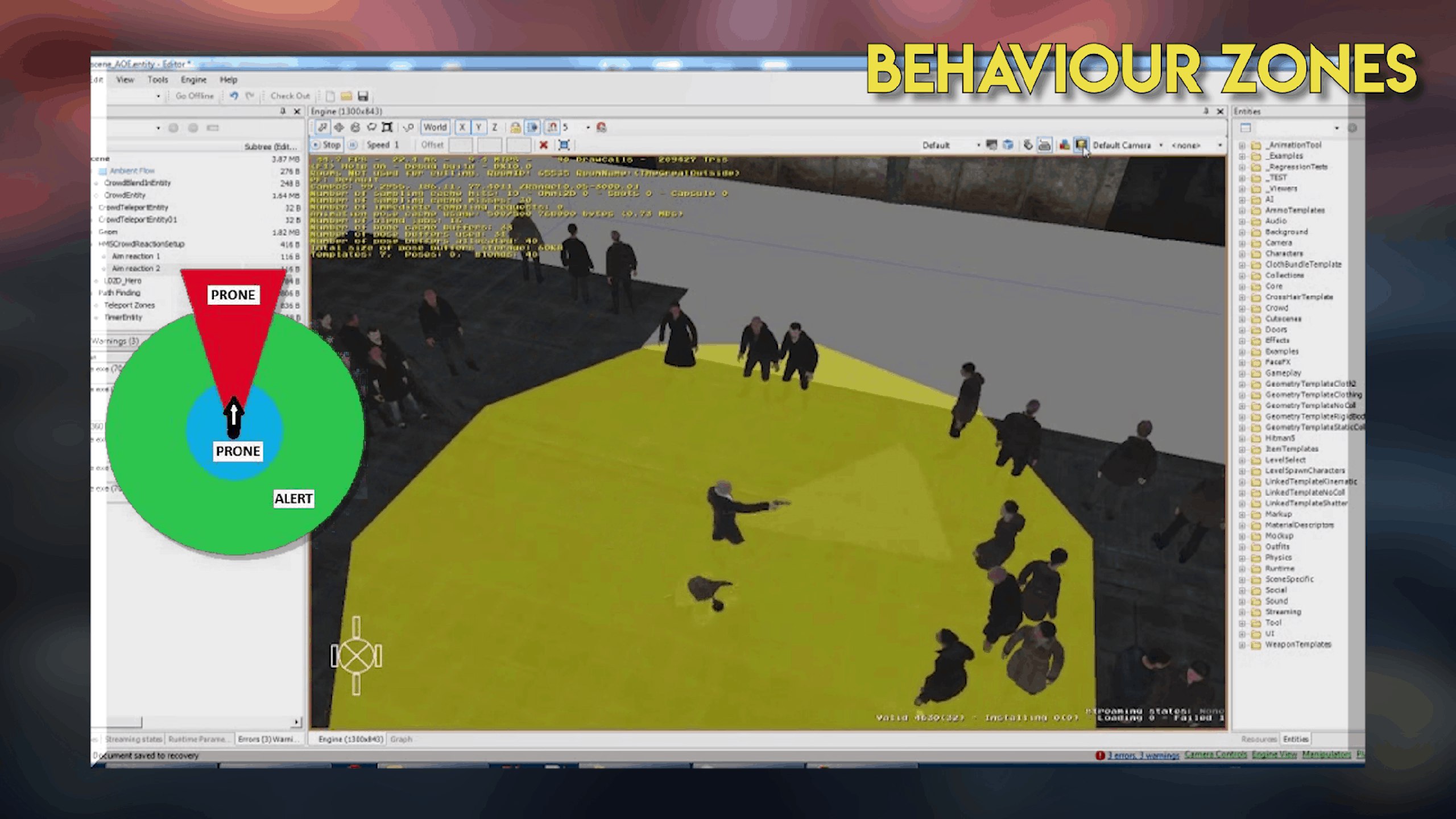Click the red X delete icon
The width and height of the screenshot is (1456, 819).
pos(544,145)
